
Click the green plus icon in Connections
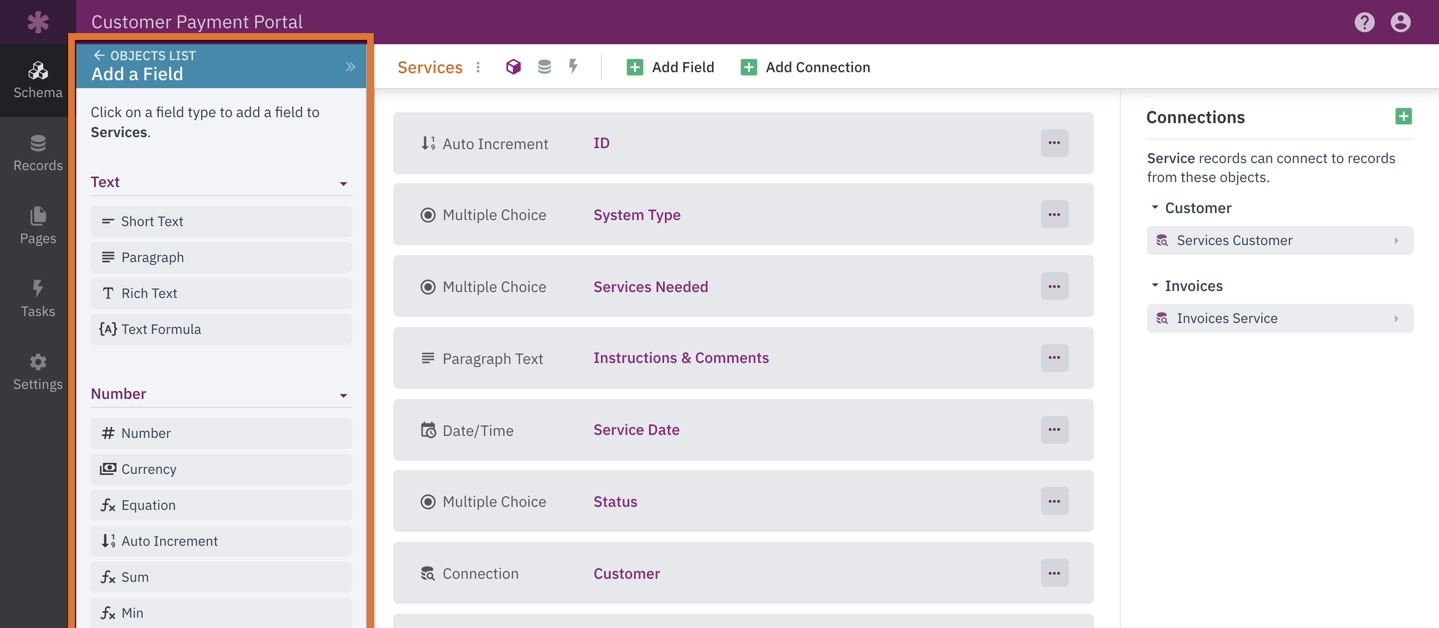pyautogui.click(x=1403, y=117)
